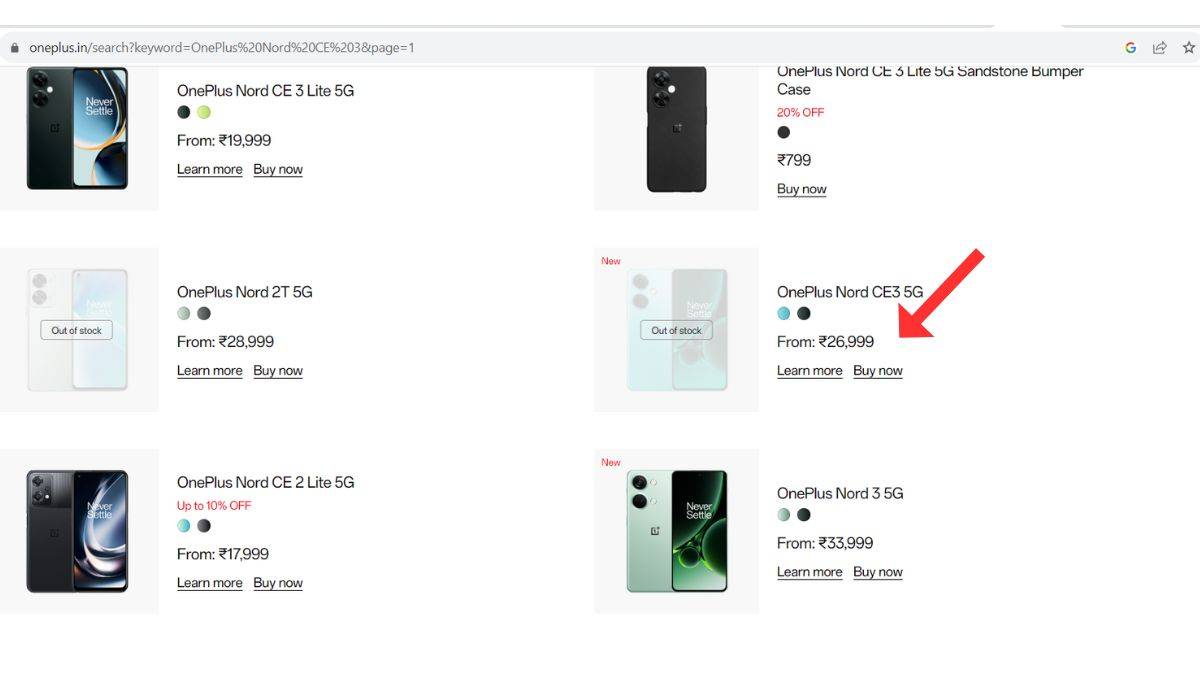Click the site security lock icon
Image resolution: width=1200 pixels, height=675 pixels.
pos(14,46)
